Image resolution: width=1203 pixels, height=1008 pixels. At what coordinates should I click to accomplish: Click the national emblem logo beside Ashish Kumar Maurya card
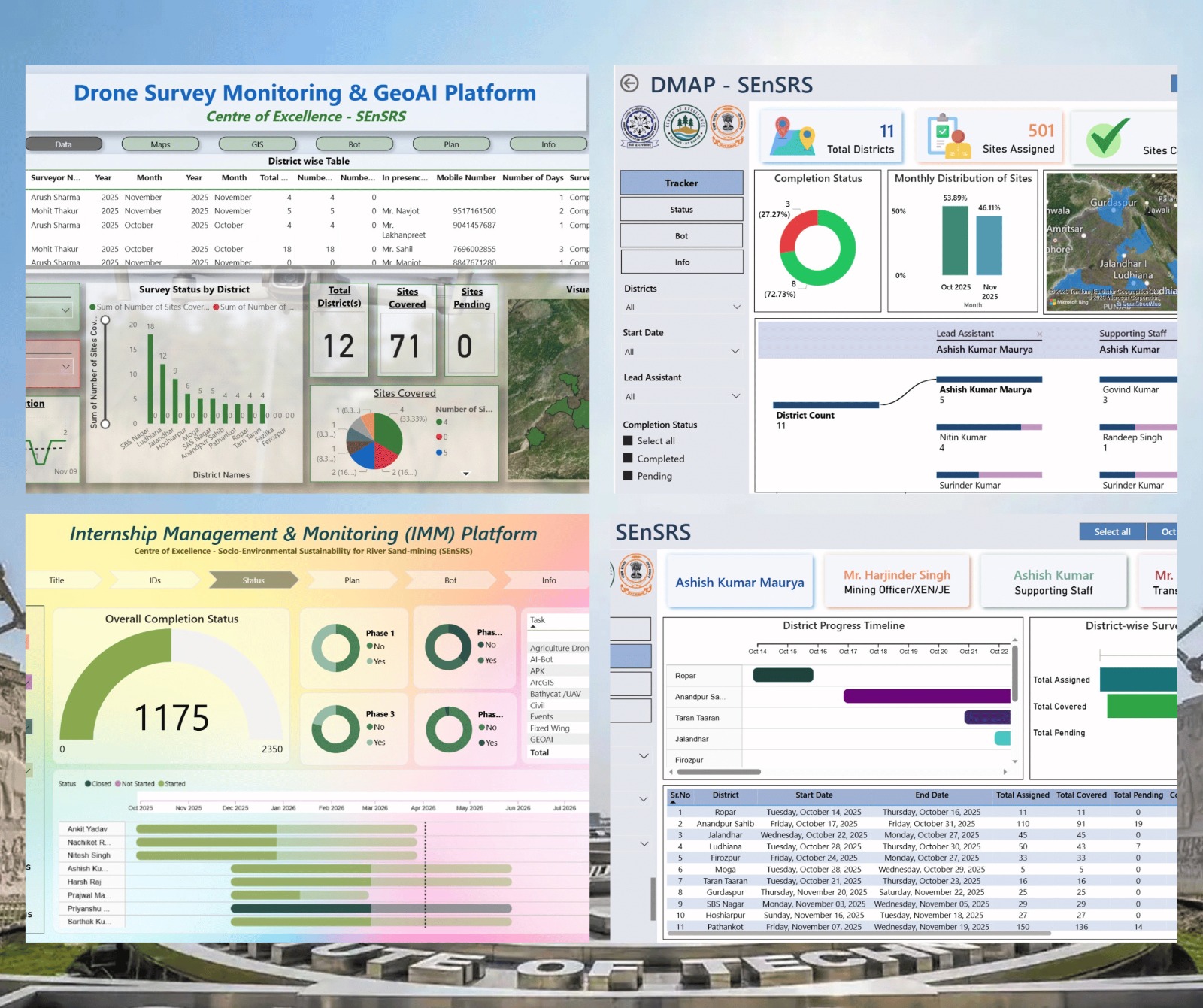(x=636, y=575)
